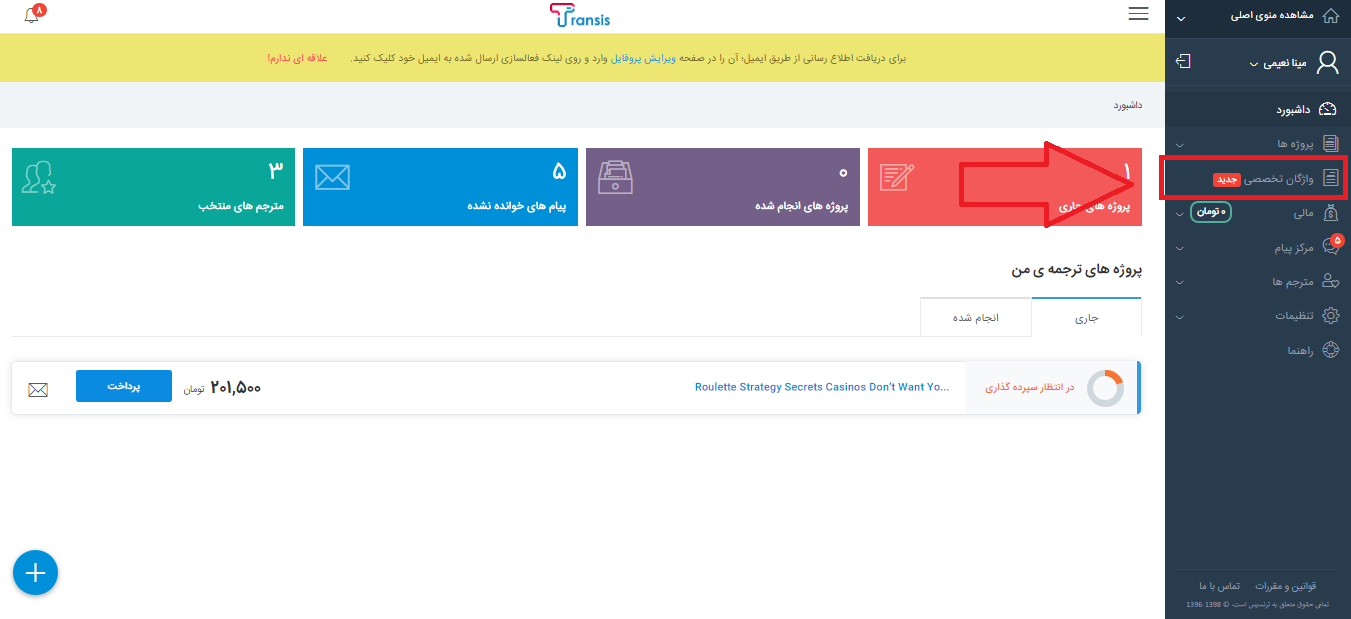
Task: Click the envelope icon in project row
Action: 38,390
